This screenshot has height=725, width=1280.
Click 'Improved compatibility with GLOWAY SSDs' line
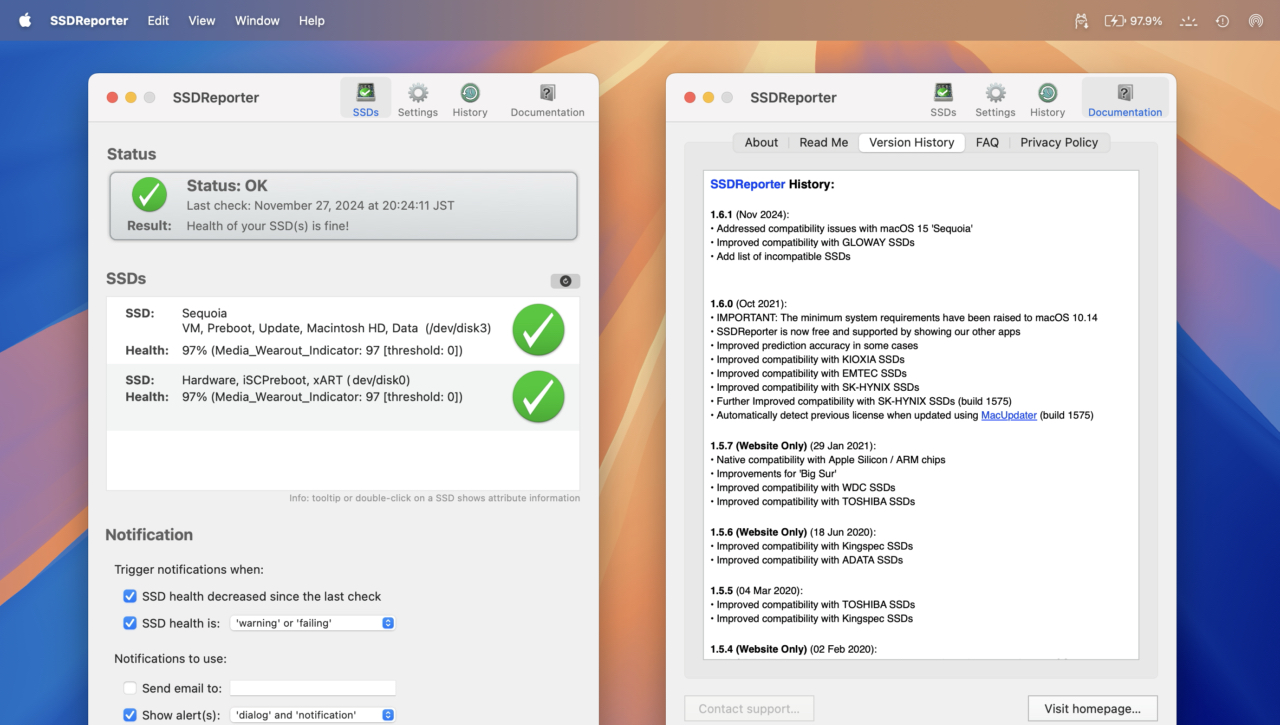tap(812, 242)
